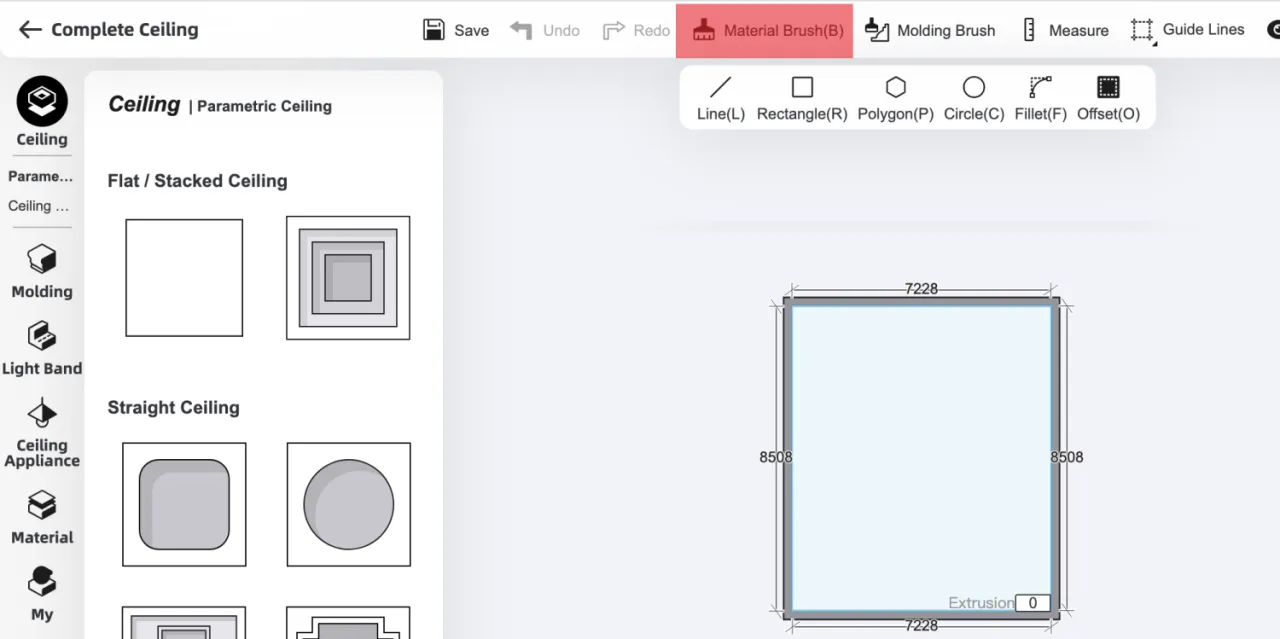
Task: Select the Rectangle drawing tool
Action: (801, 98)
